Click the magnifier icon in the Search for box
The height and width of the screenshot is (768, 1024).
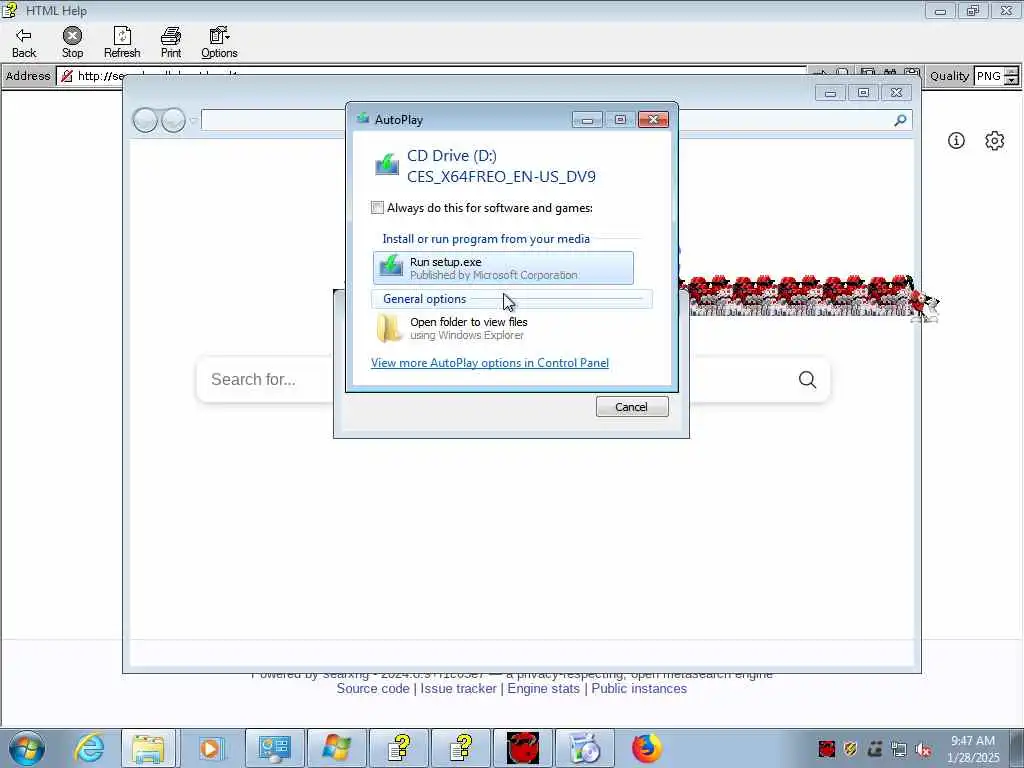pyautogui.click(x=807, y=379)
